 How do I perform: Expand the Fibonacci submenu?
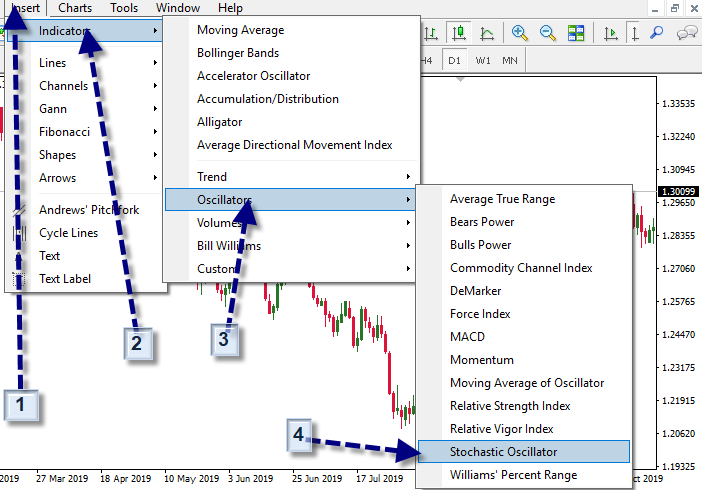point(84,132)
